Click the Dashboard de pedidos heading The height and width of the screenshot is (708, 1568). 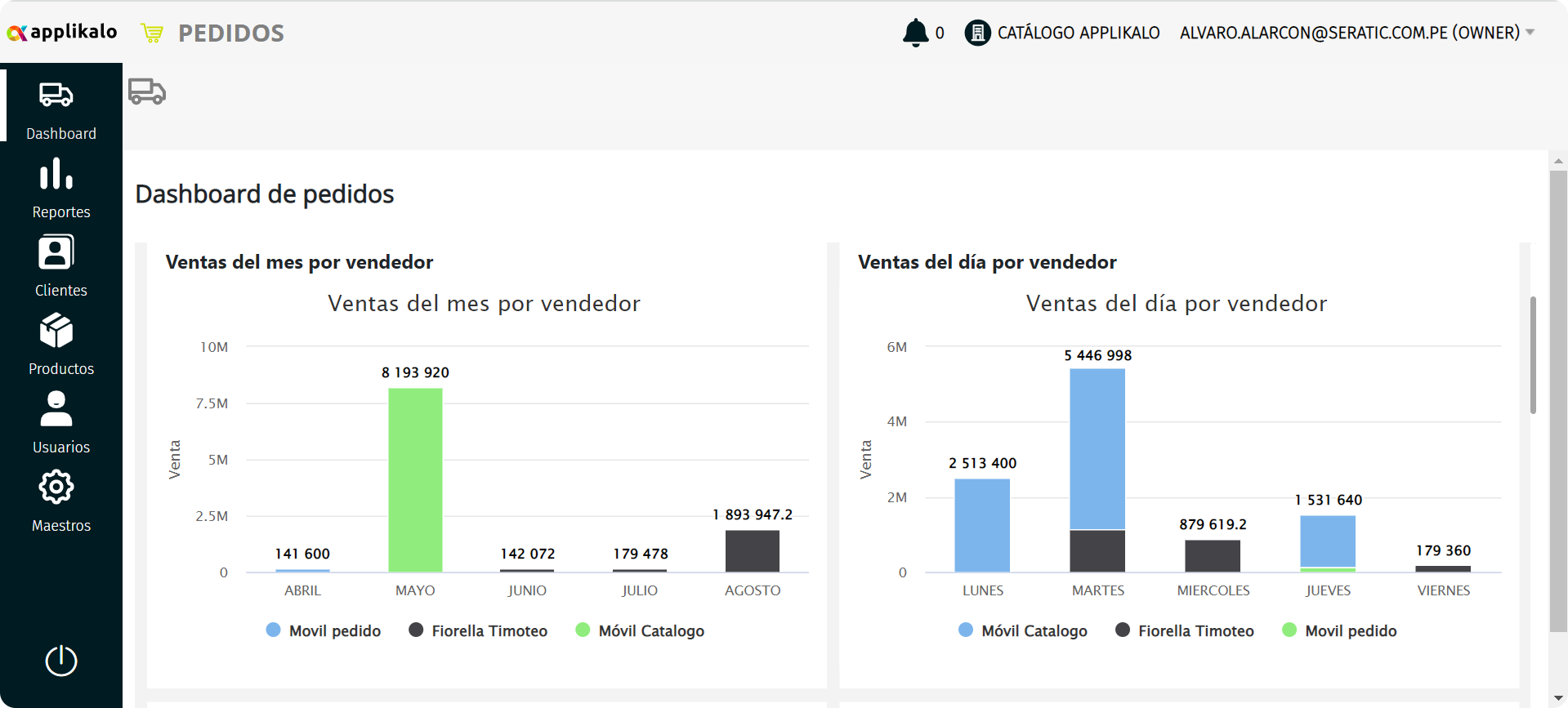tap(265, 194)
